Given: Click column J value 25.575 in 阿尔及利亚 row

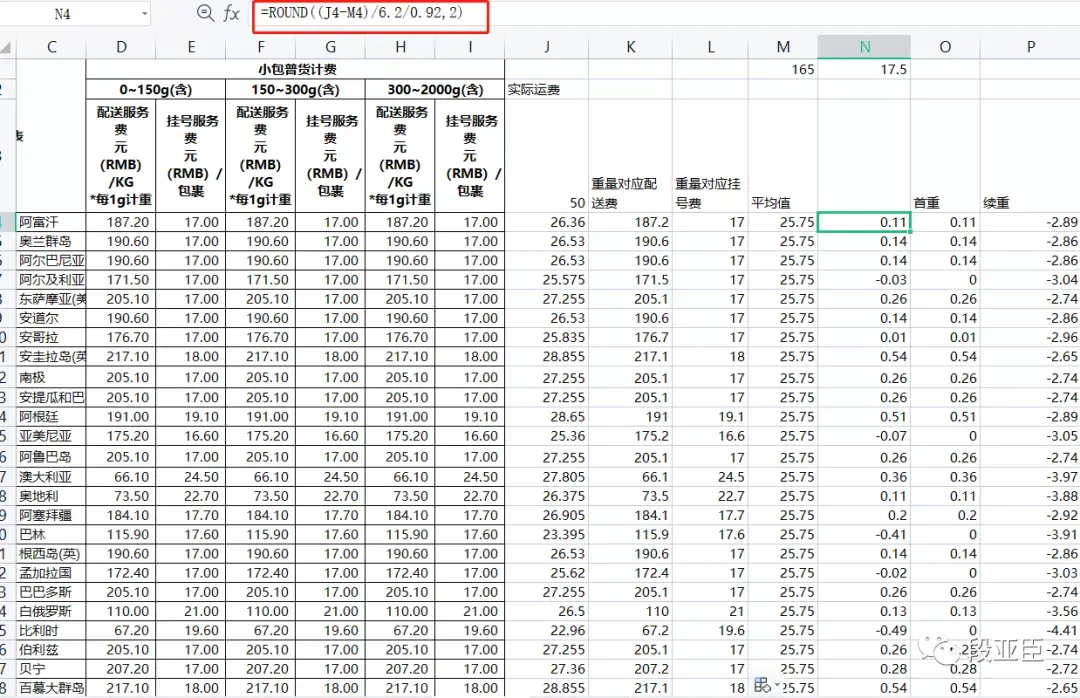Looking at the screenshot, I should (x=547, y=280).
